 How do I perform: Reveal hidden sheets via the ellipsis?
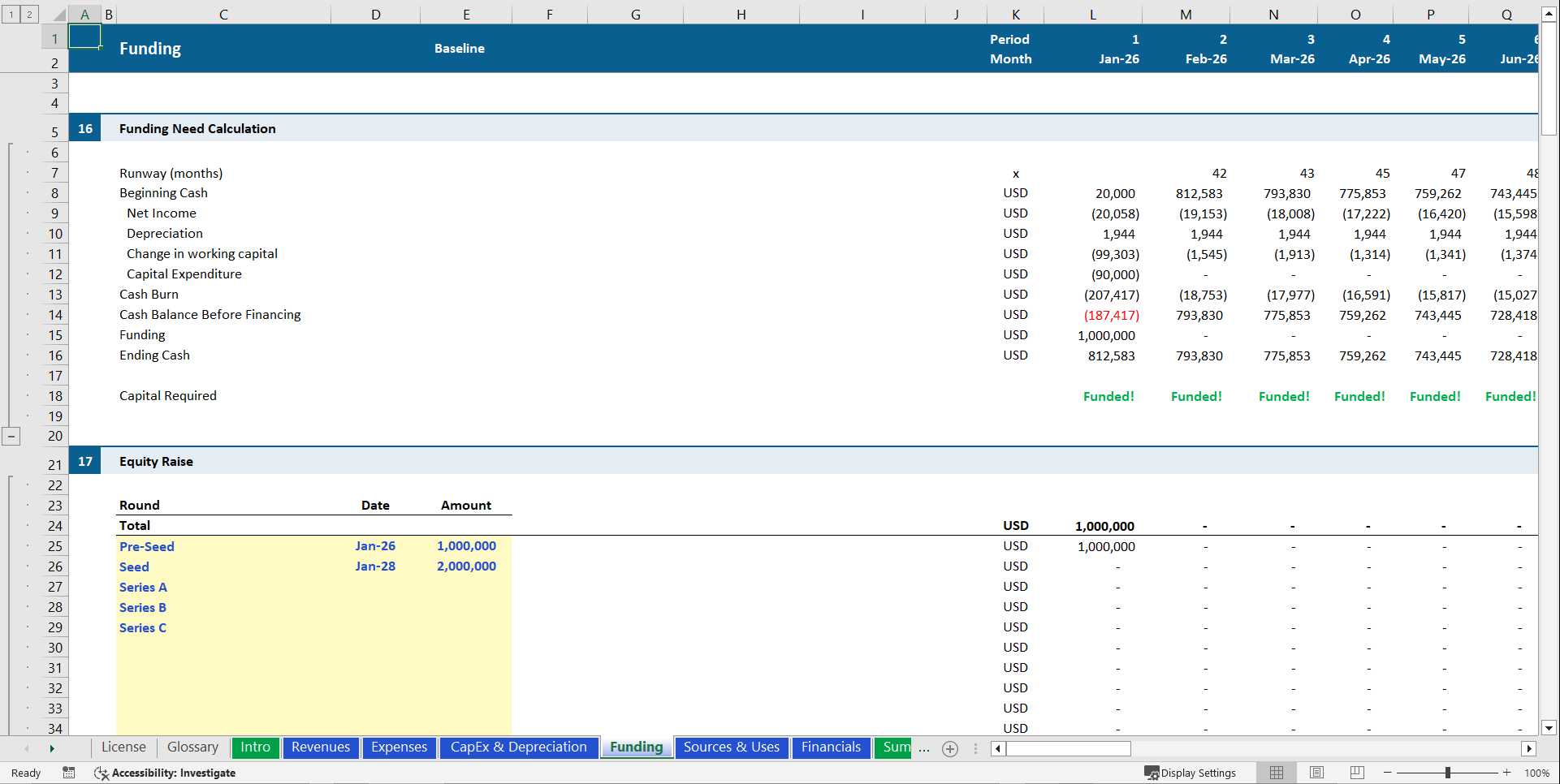coord(924,749)
